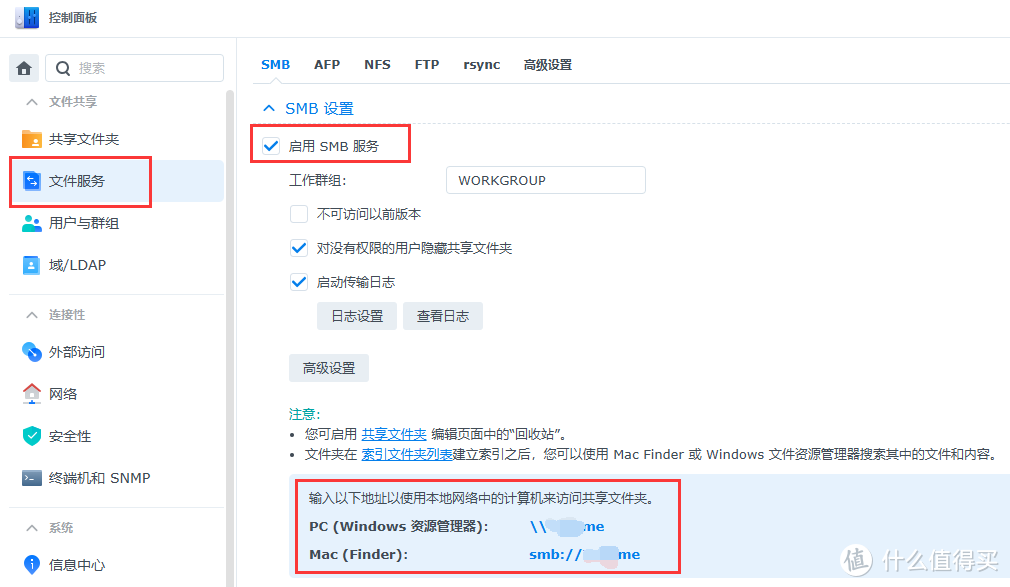Click the home icon above the sidebar
The image size is (1010, 587).
(x=23, y=67)
